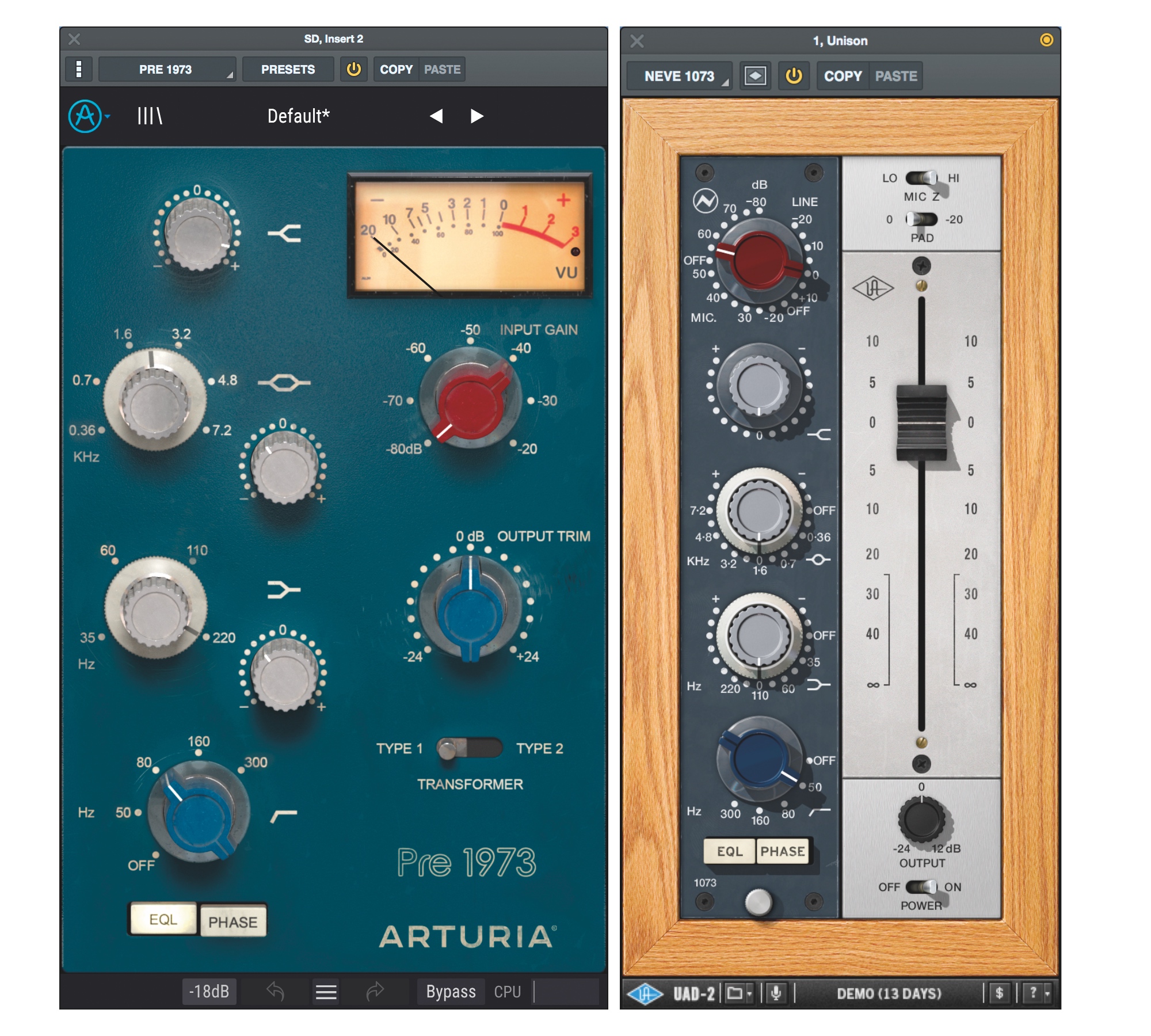Click the UAD fader cap
Image resolution: width=1151 pixels, height=1036 pixels.
921,423
